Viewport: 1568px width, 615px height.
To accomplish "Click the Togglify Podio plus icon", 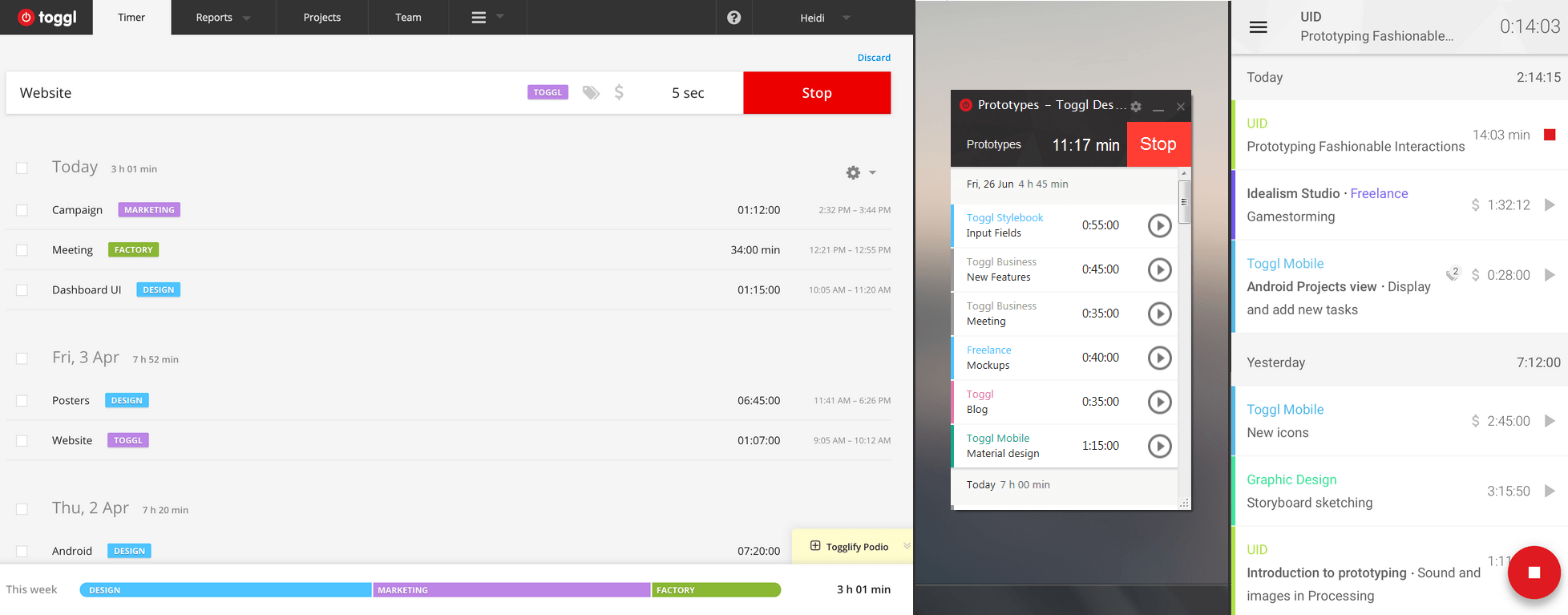I will point(815,546).
